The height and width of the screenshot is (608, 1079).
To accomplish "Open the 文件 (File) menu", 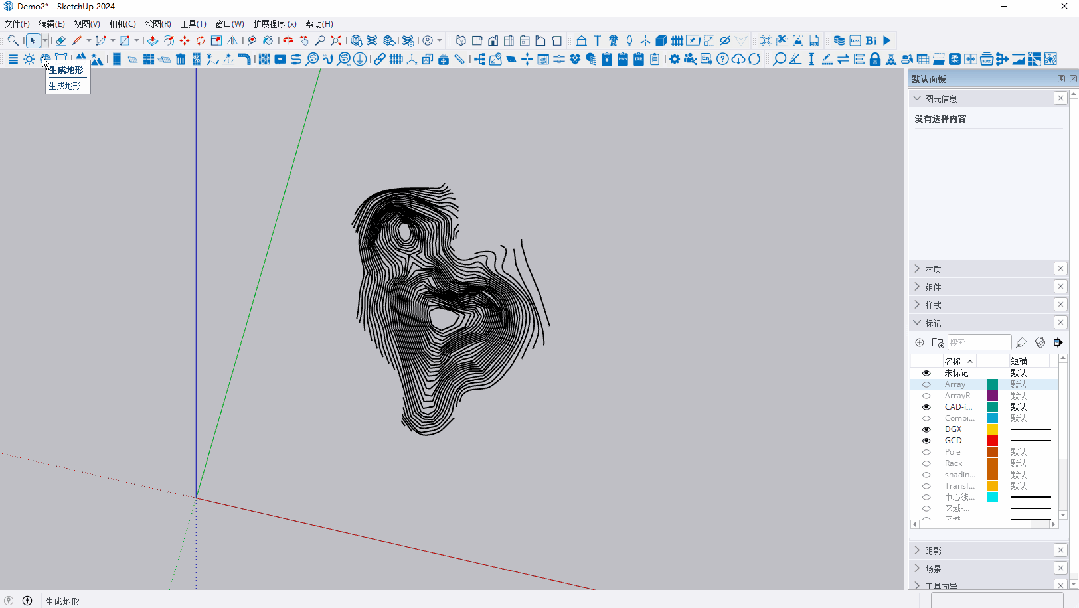I will click(x=17, y=23).
